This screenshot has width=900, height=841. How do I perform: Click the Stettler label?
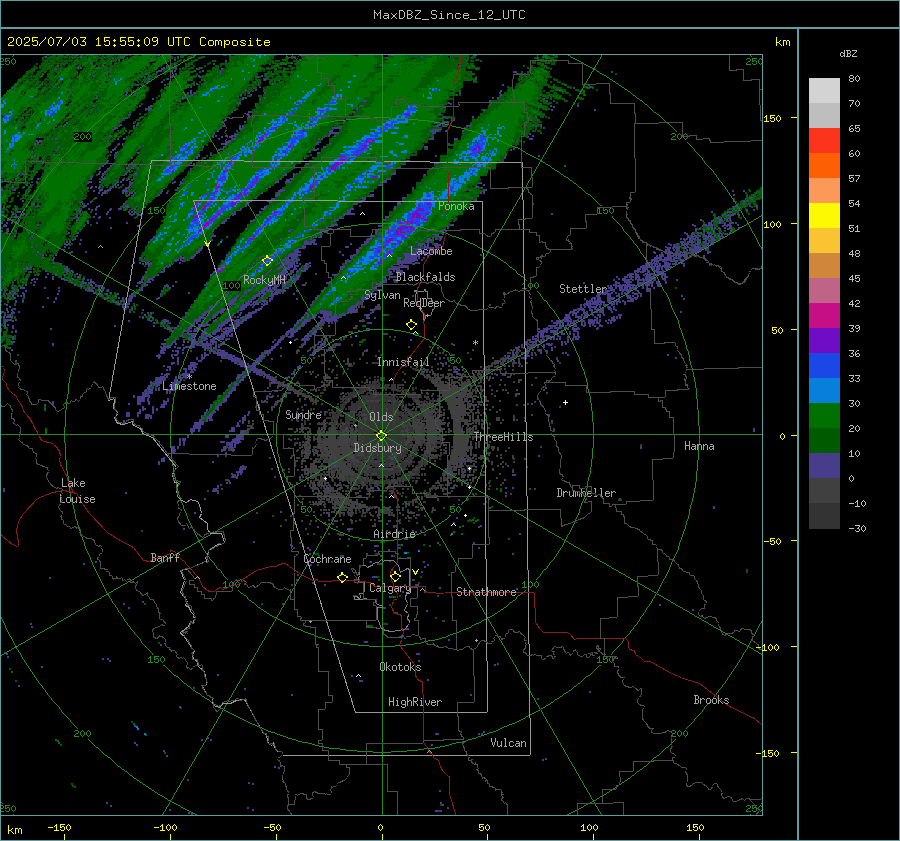pos(583,289)
